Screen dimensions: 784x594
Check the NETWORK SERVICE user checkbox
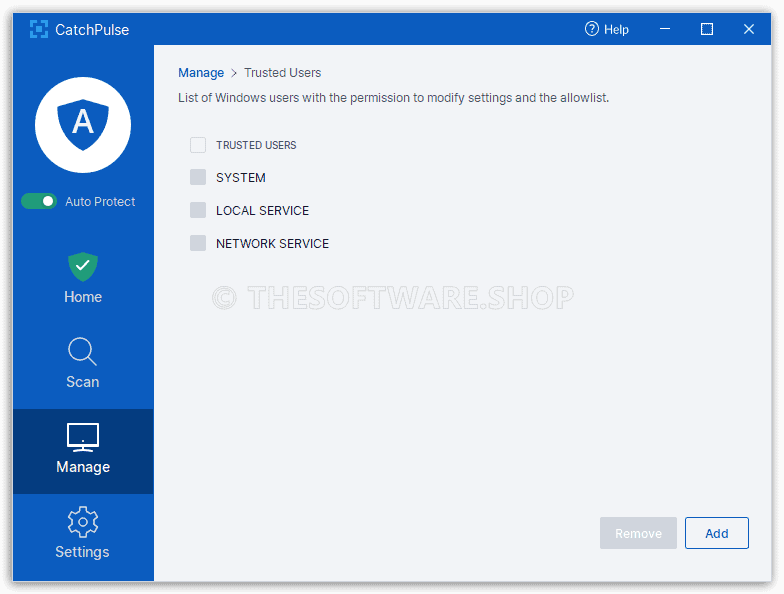[198, 243]
